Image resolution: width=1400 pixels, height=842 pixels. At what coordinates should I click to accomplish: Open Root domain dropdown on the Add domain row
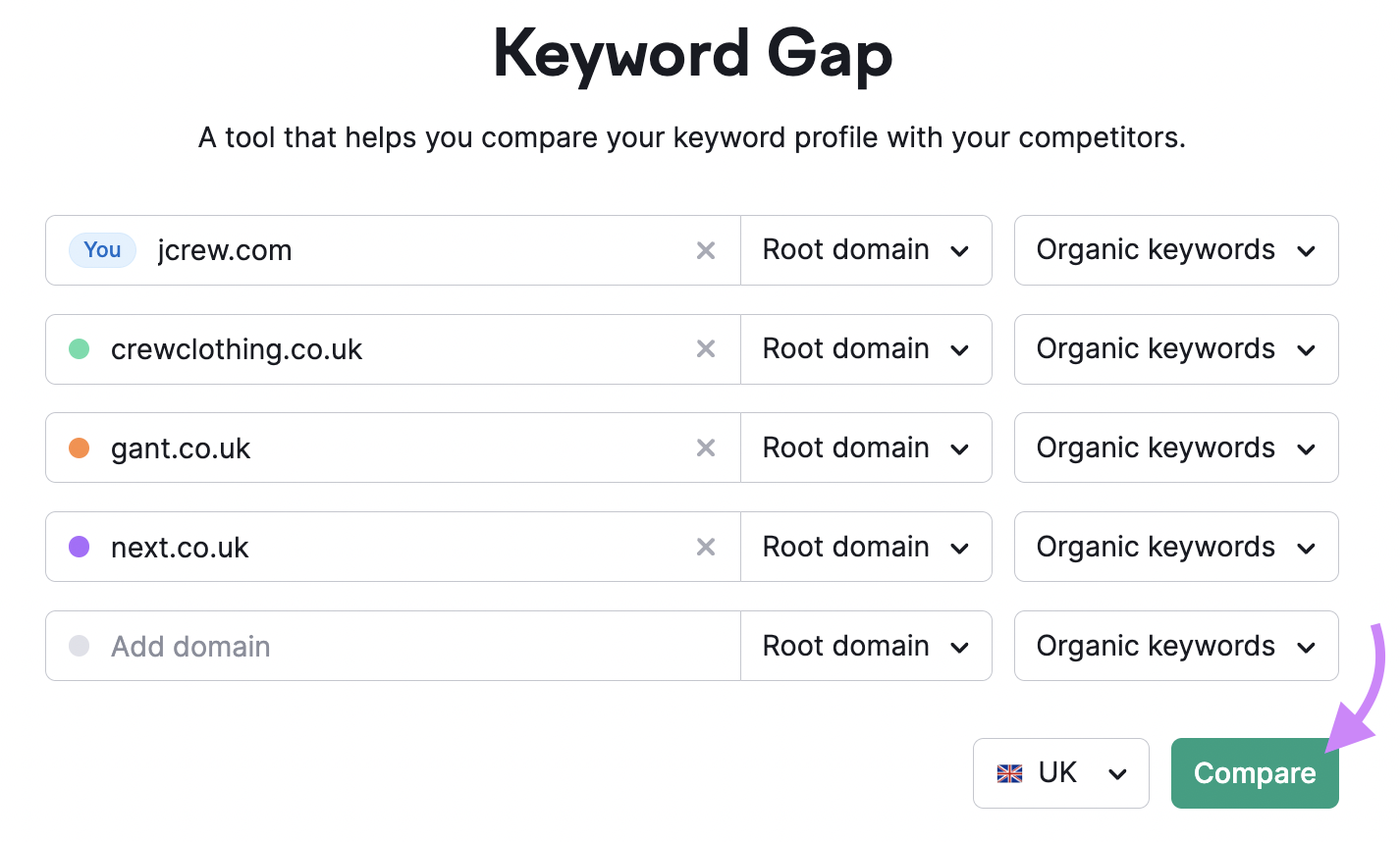point(865,646)
